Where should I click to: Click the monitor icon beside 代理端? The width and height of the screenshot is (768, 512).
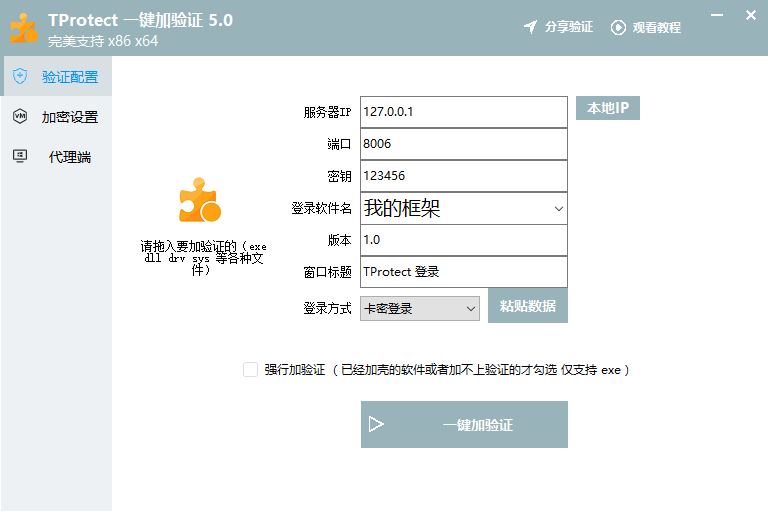tap(20, 156)
